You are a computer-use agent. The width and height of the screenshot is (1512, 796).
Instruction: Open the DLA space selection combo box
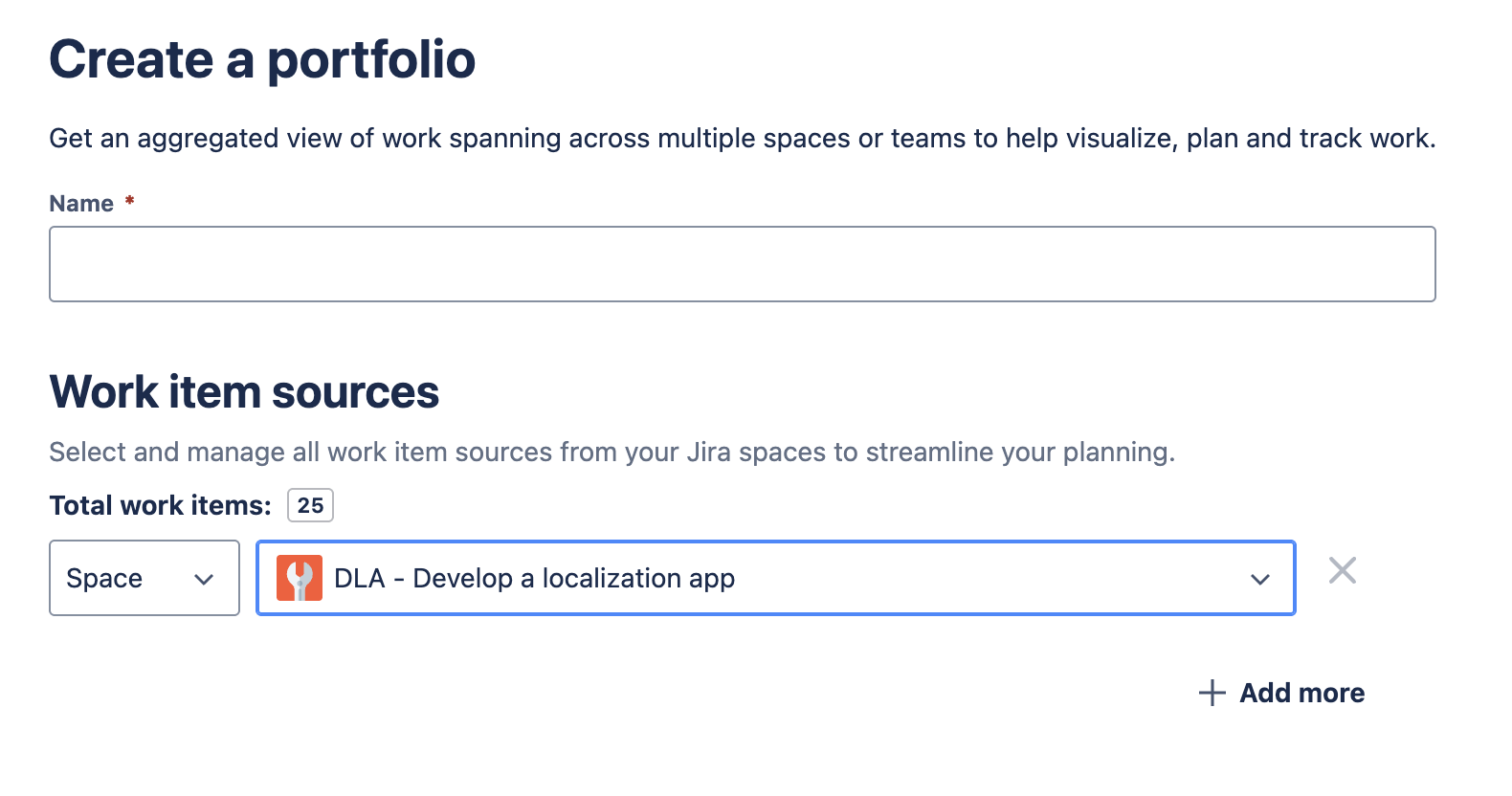coord(775,578)
